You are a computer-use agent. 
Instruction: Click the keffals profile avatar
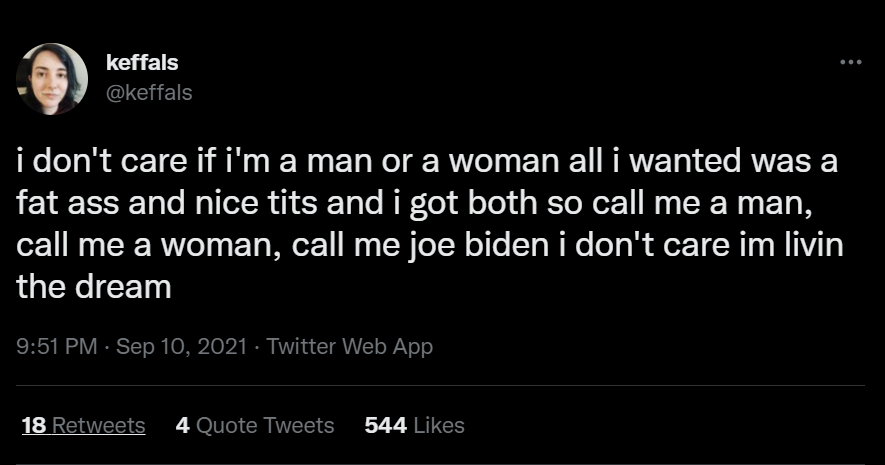[52, 78]
